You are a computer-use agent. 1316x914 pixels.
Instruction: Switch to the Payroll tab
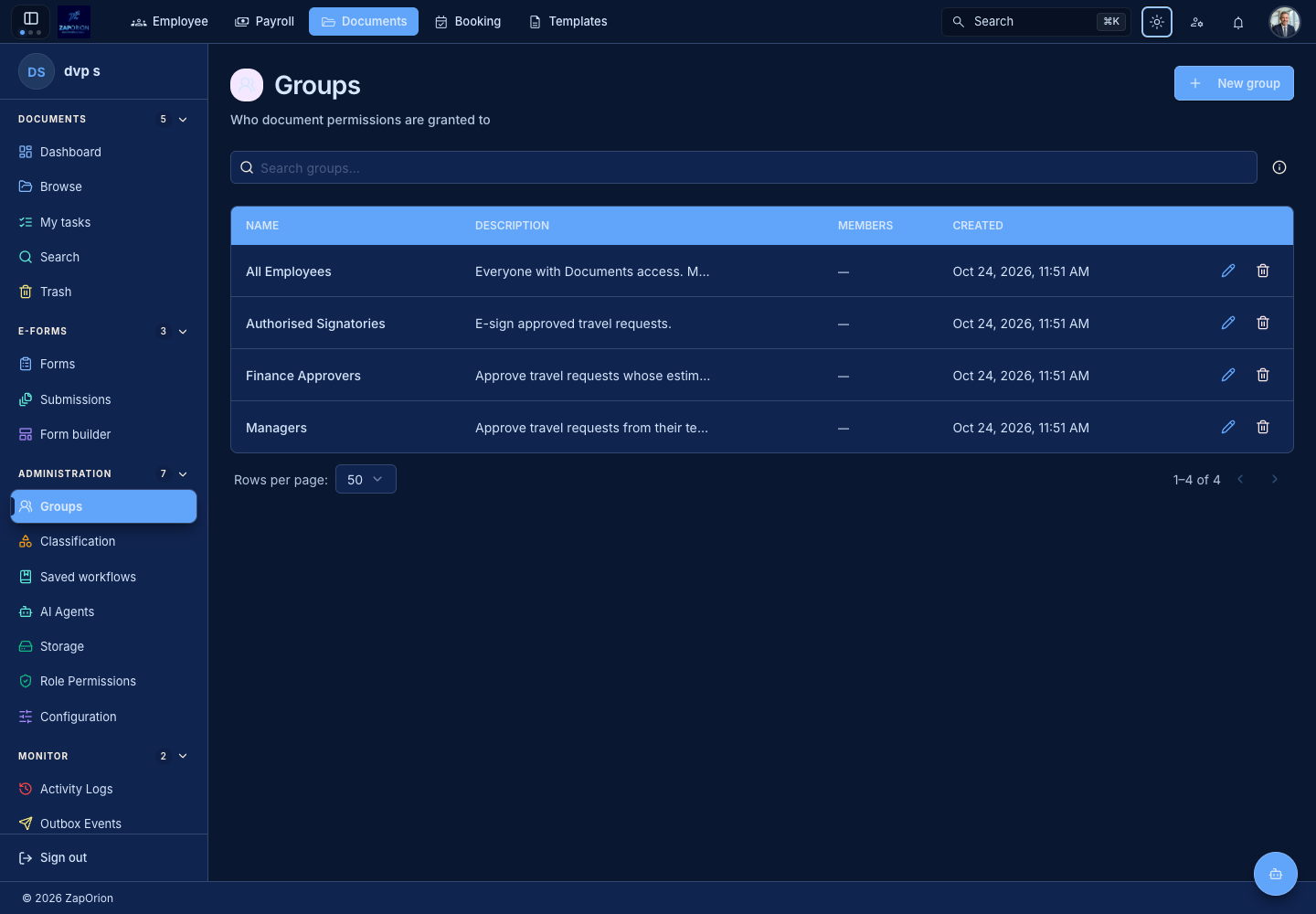click(x=265, y=21)
